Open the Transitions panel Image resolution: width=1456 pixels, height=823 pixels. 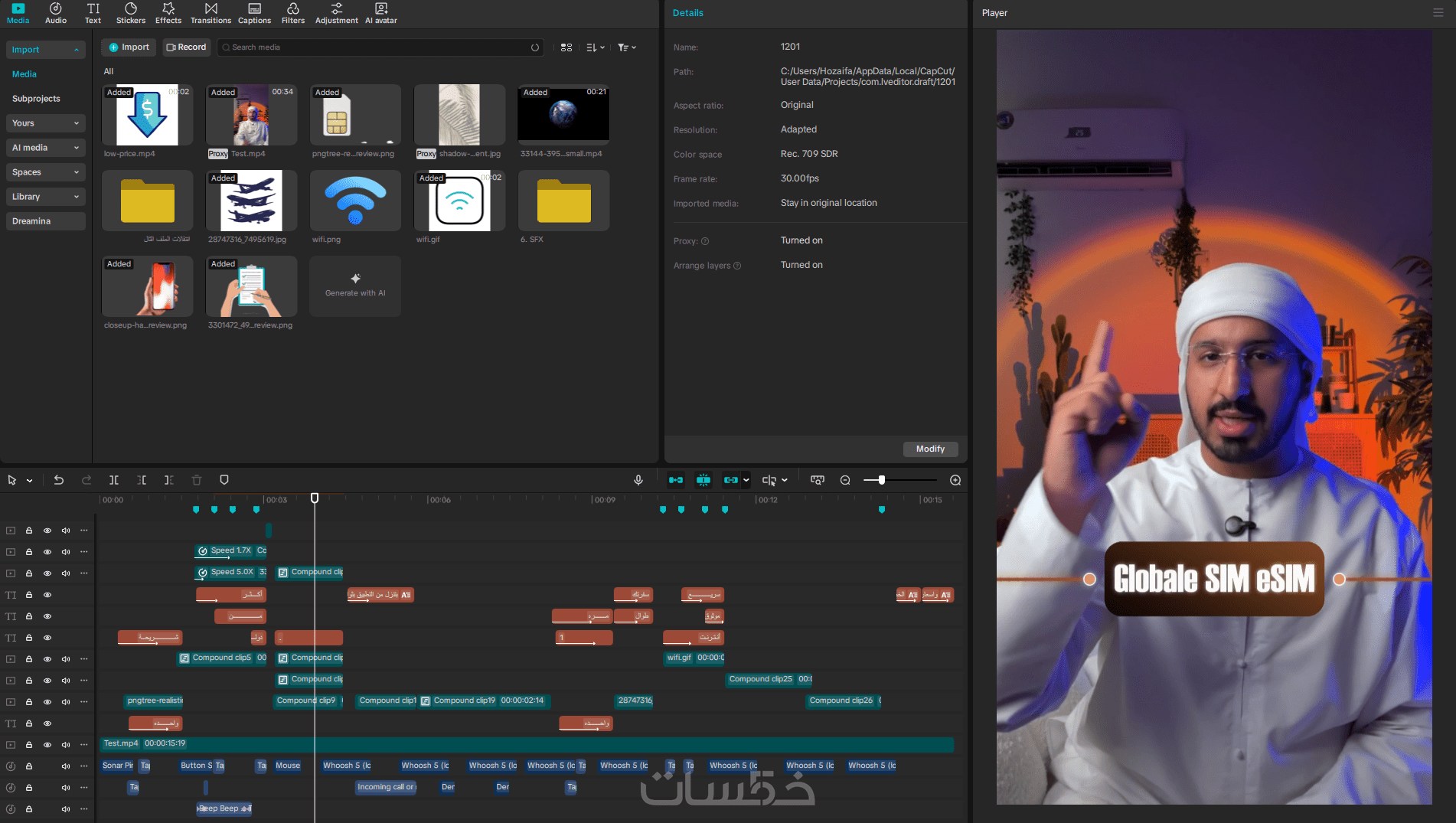click(211, 13)
